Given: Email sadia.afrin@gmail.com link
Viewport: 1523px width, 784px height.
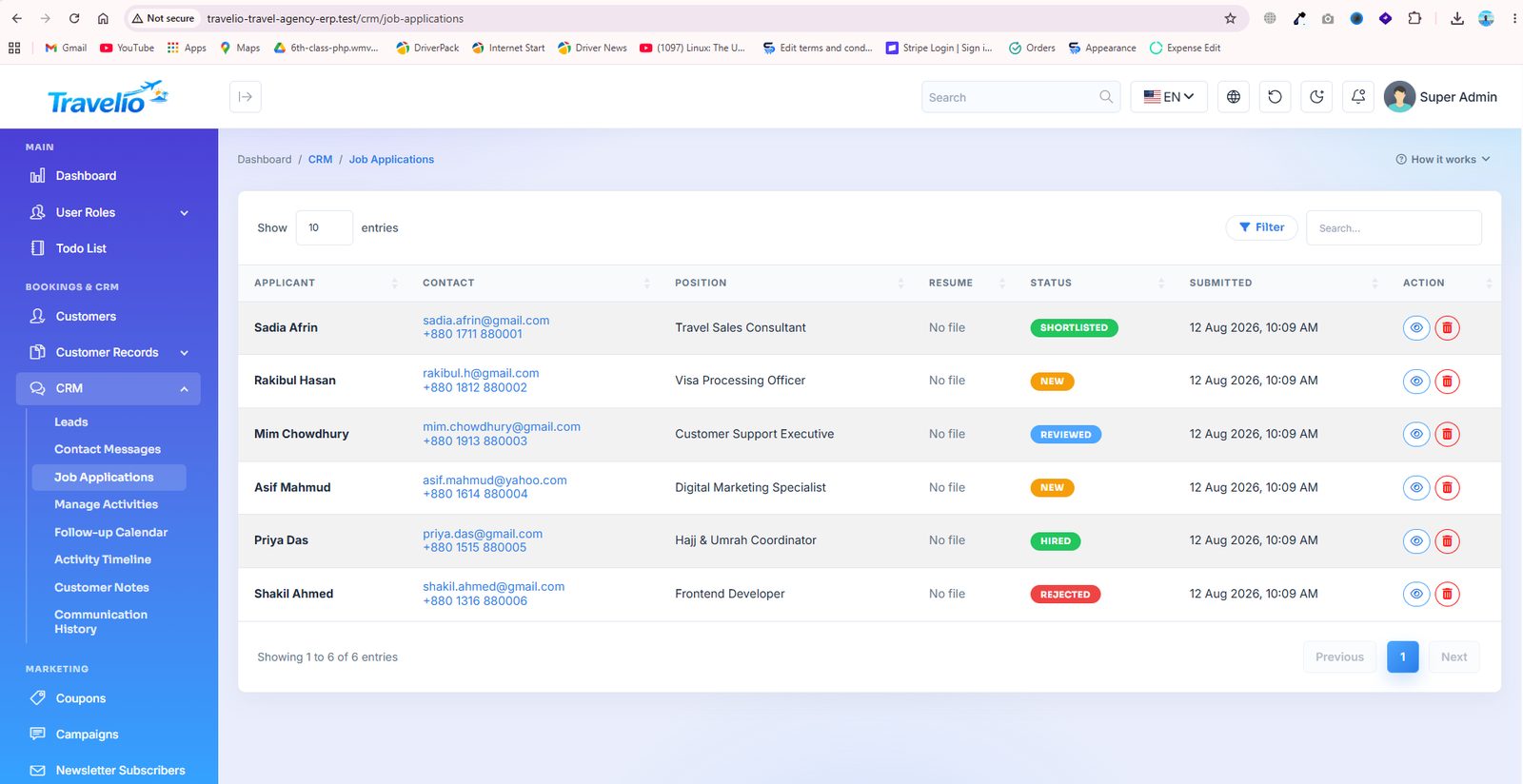Looking at the screenshot, I should [486, 321].
